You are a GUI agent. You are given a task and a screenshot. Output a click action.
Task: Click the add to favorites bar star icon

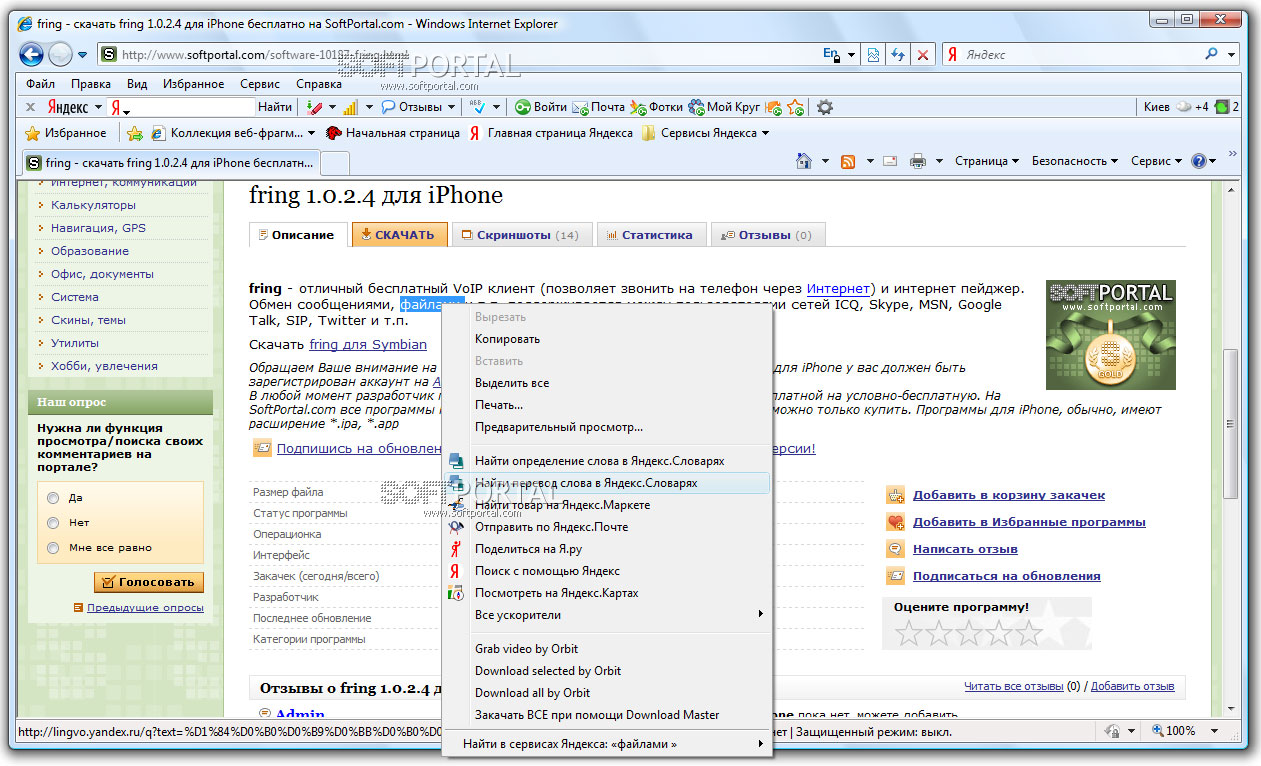(134, 133)
